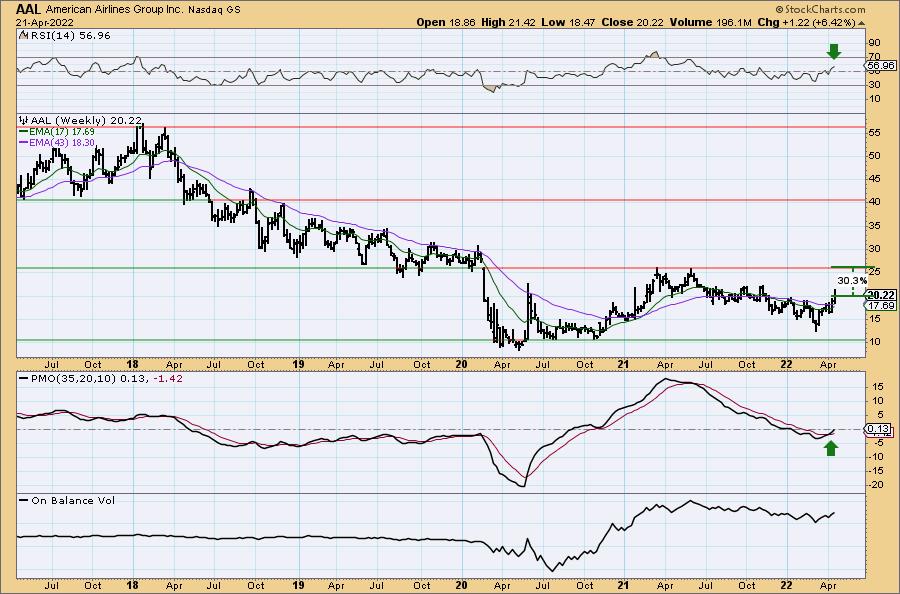Image resolution: width=900 pixels, height=594 pixels.
Task: Click the American Airlines Group Inc. company name
Action: coord(114,10)
